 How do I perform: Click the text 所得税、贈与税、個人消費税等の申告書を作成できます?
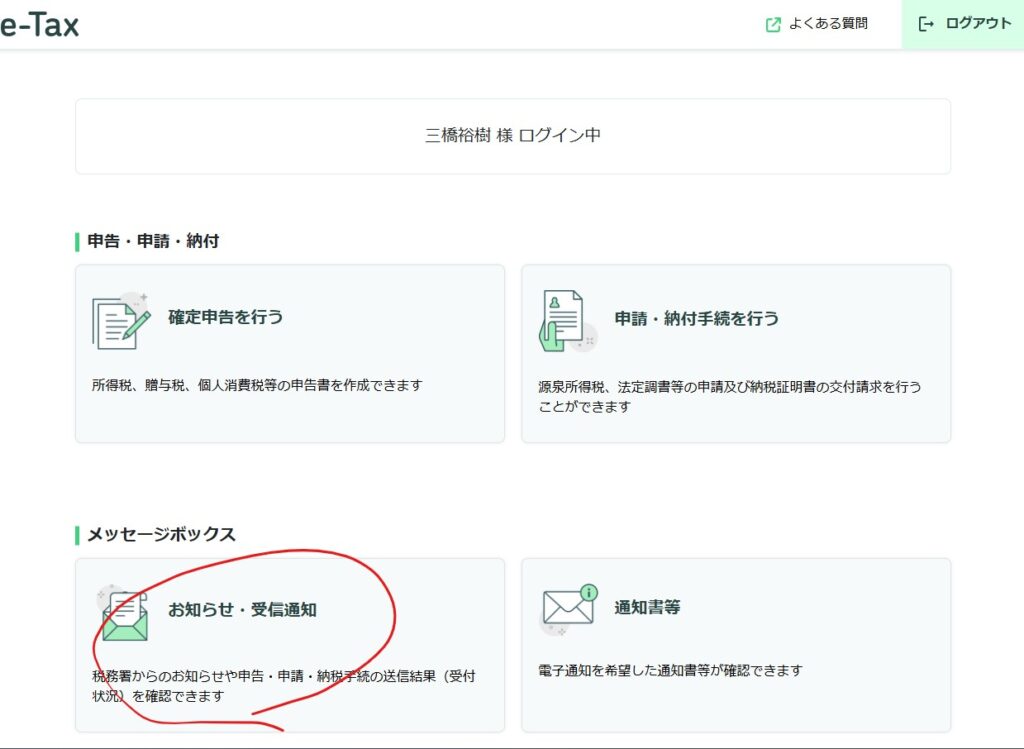point(257,386)
